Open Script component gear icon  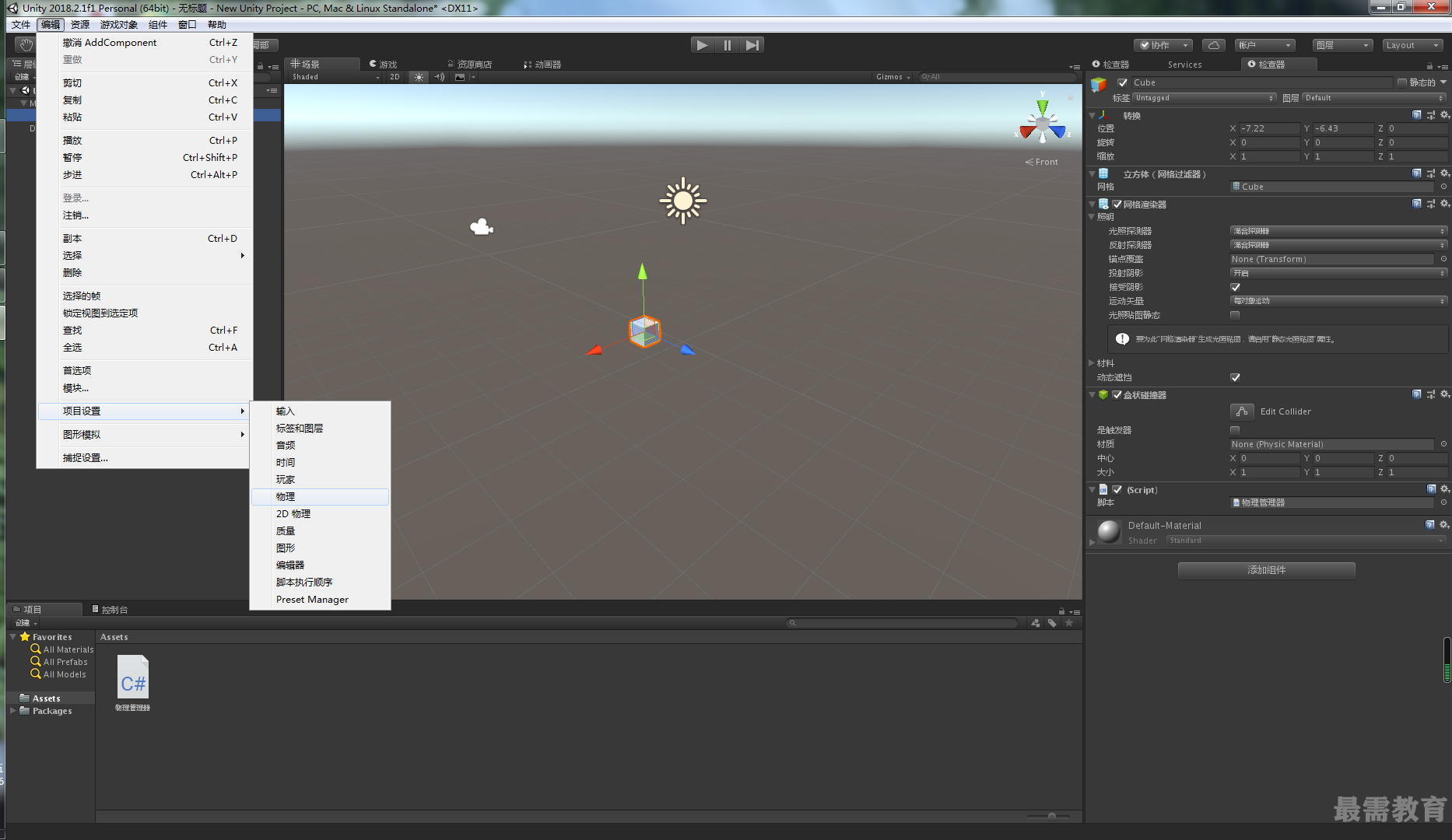point(1445,489)
